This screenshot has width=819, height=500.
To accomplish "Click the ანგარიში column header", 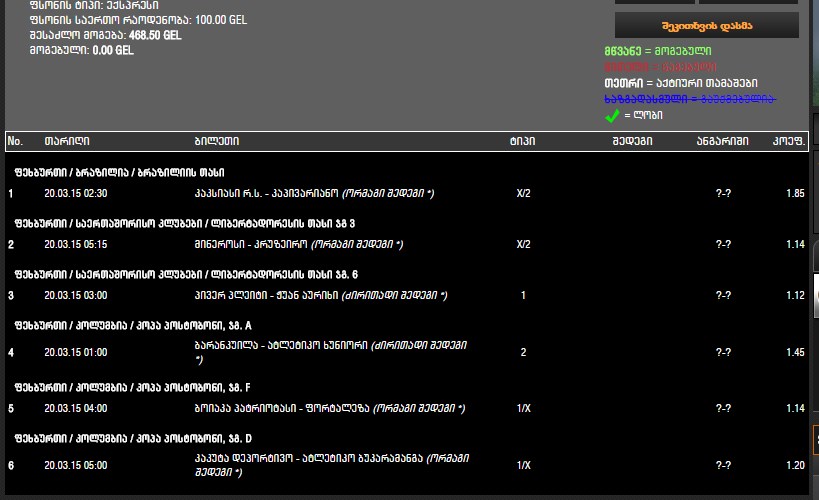I will [722, 141].
